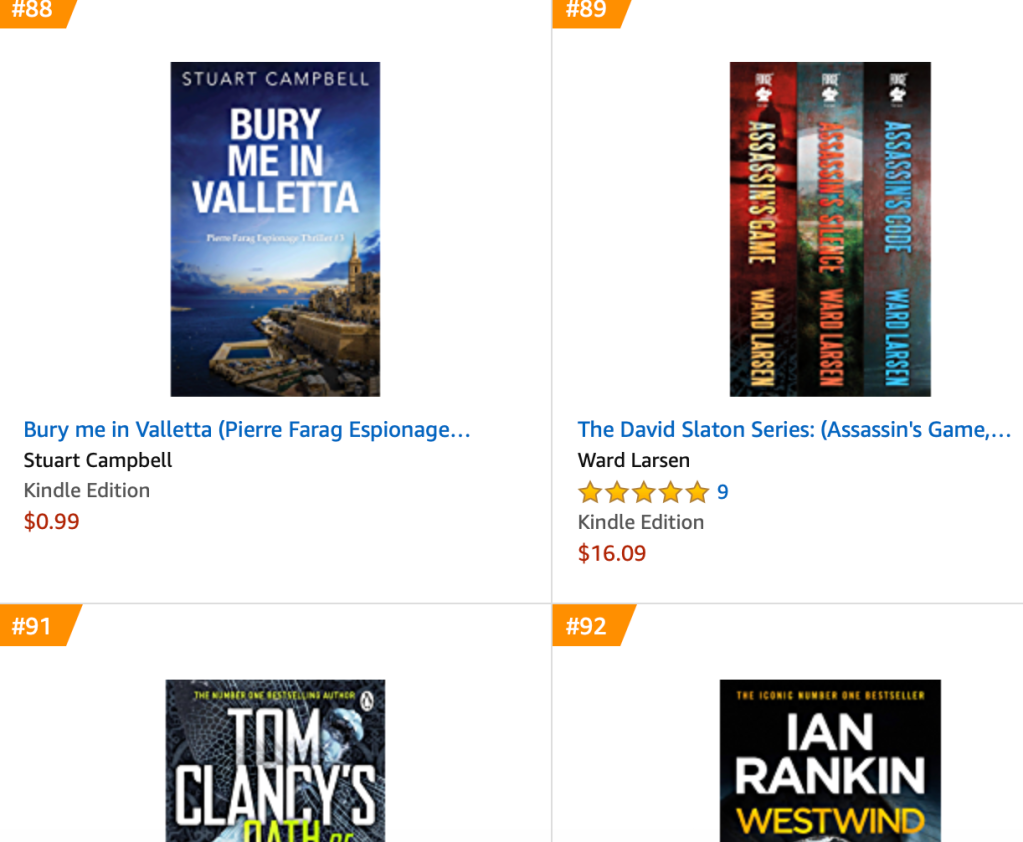The height and width of the screenshot is (842, 1023).
Task: Click the #91 rank badge
Action: pyautogui.click(x=38, y=625)
